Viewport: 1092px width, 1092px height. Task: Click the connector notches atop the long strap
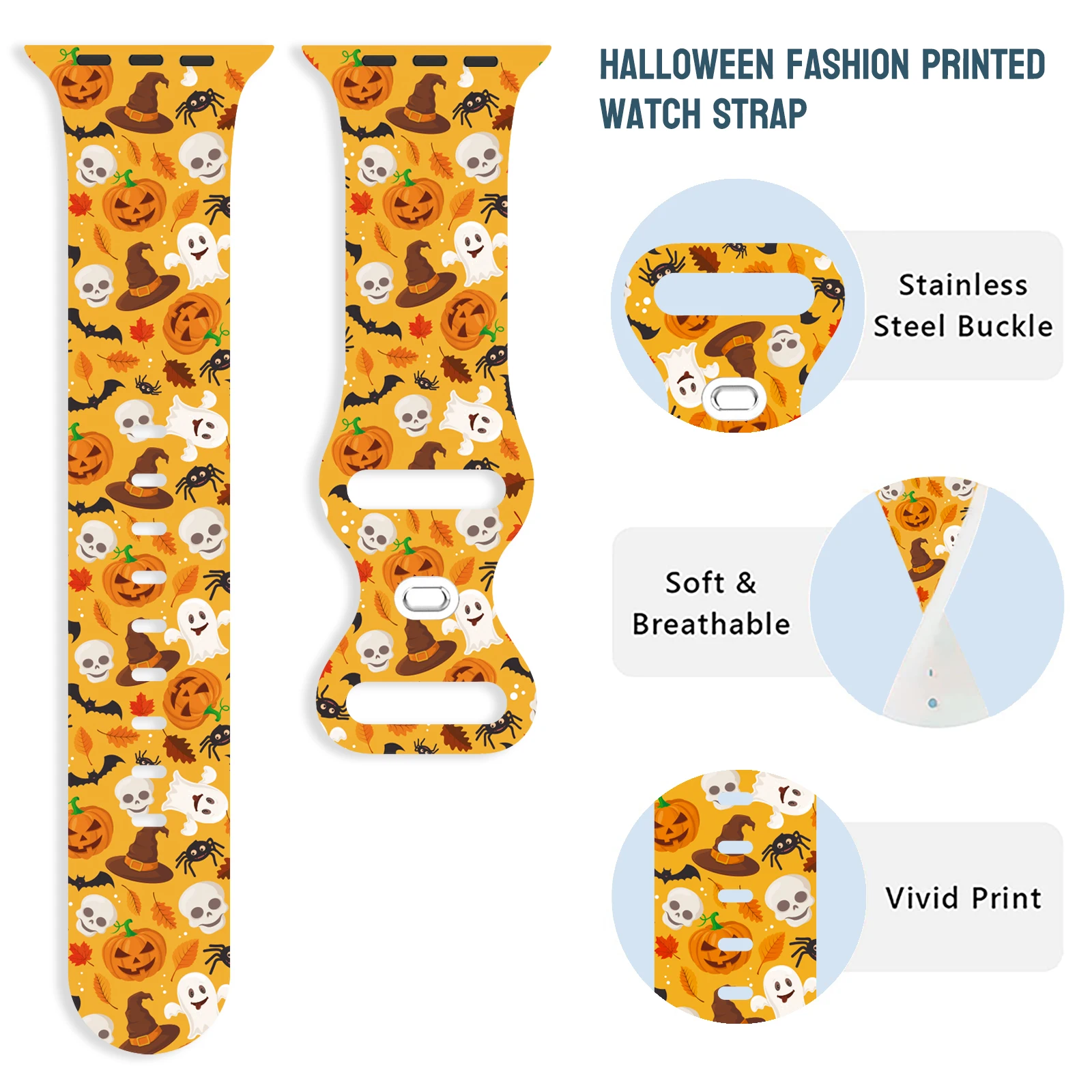pyautogui.click(x=146, y=60)
